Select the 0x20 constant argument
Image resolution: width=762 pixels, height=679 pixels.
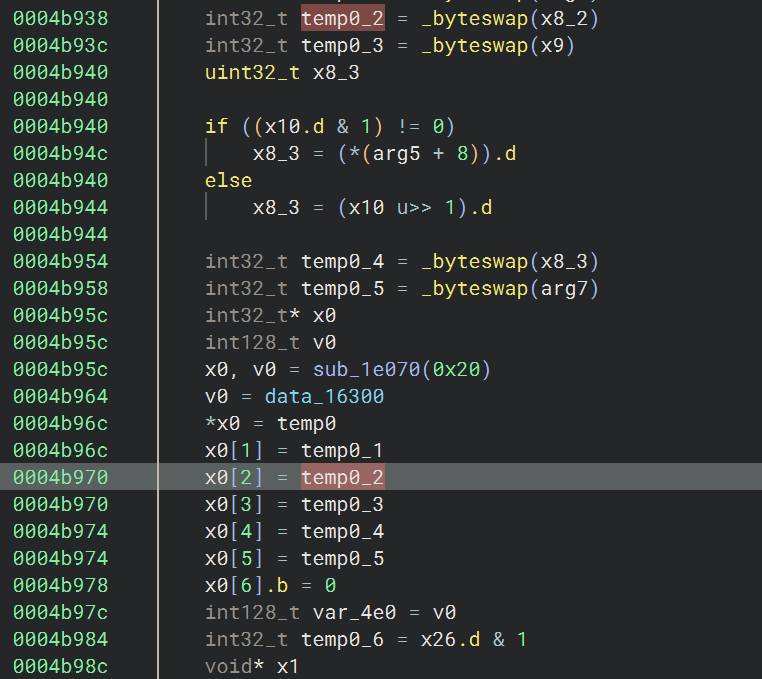pyautogui.click(x=466, y=370)
